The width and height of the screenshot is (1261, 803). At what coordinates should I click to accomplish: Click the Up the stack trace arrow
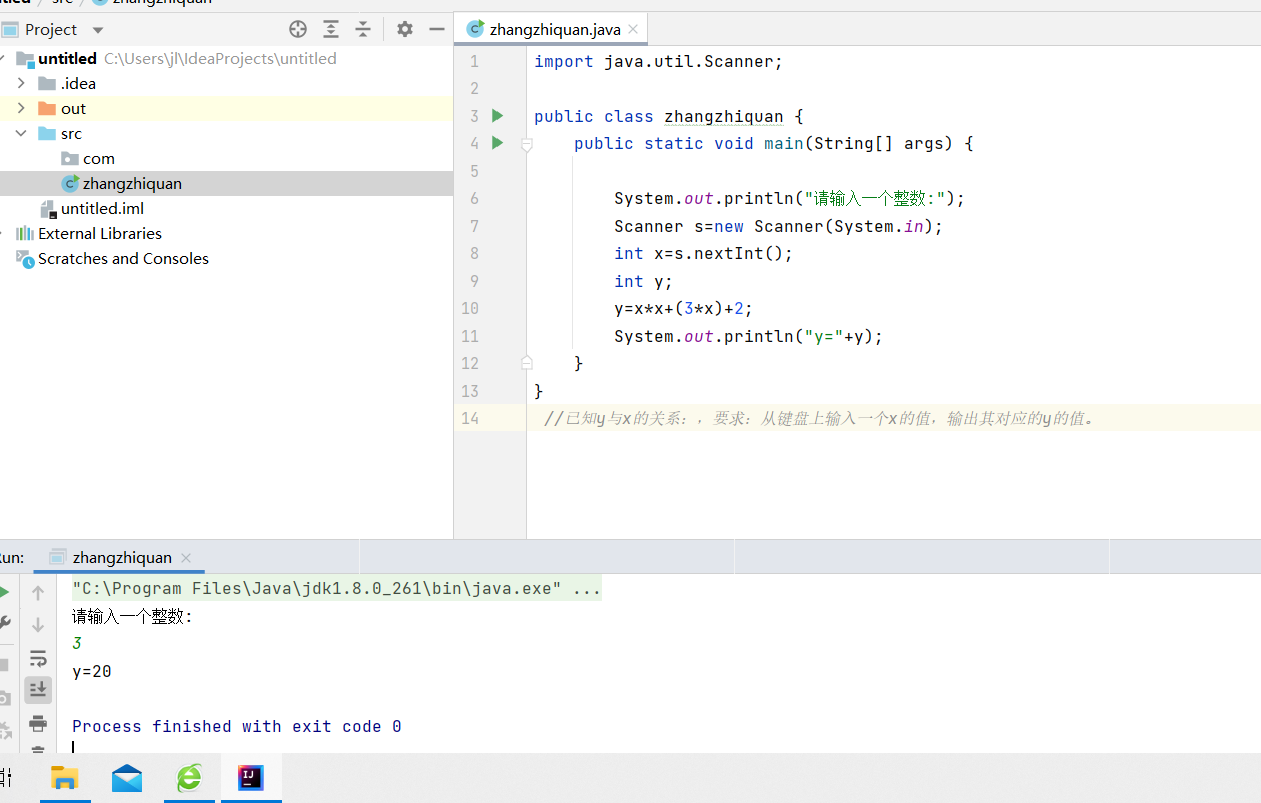(x=38, y=593)
